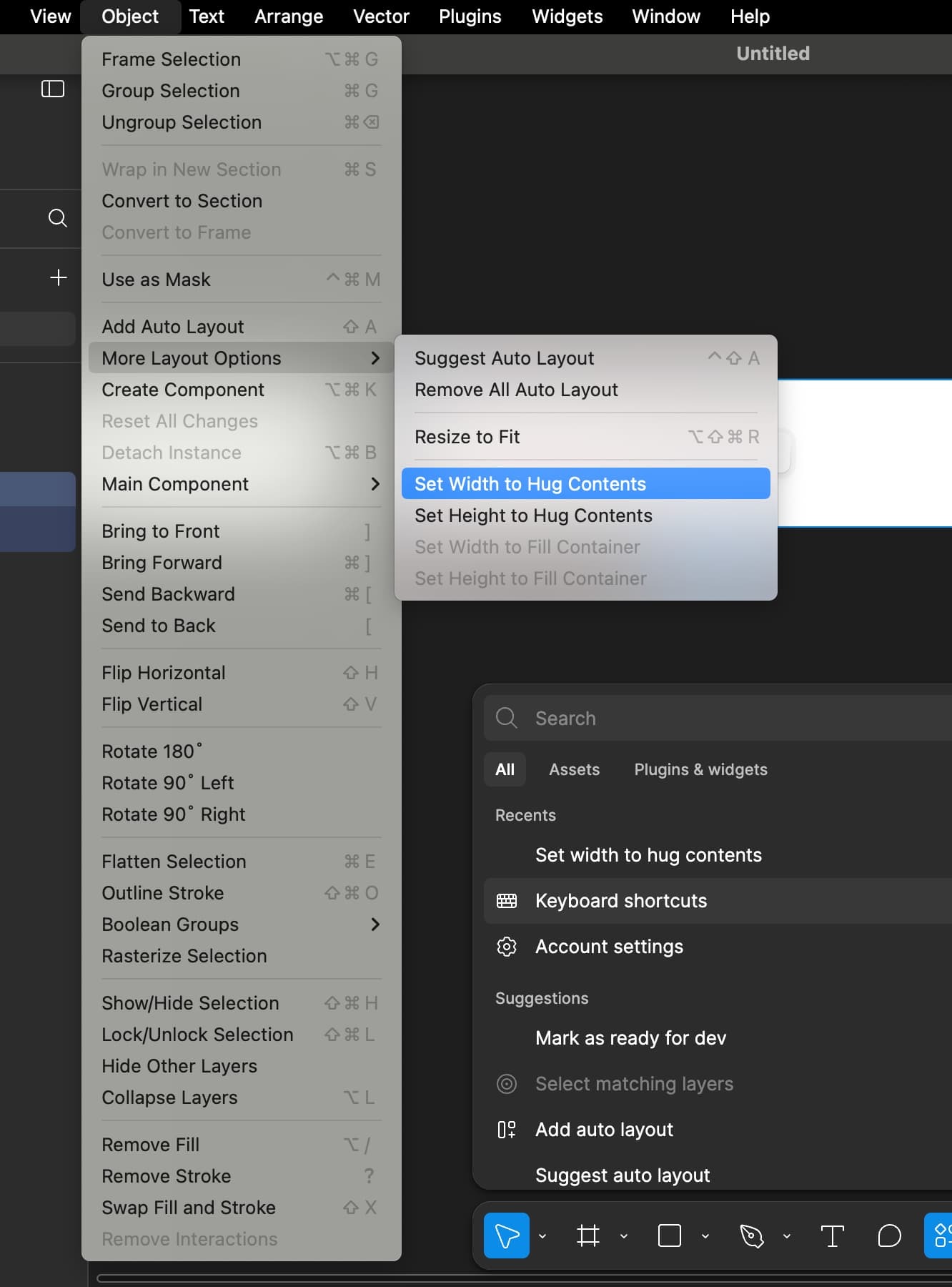952x1287 pixels.
Task: Open Boolean Groups submenu
Action: point(242,924)
